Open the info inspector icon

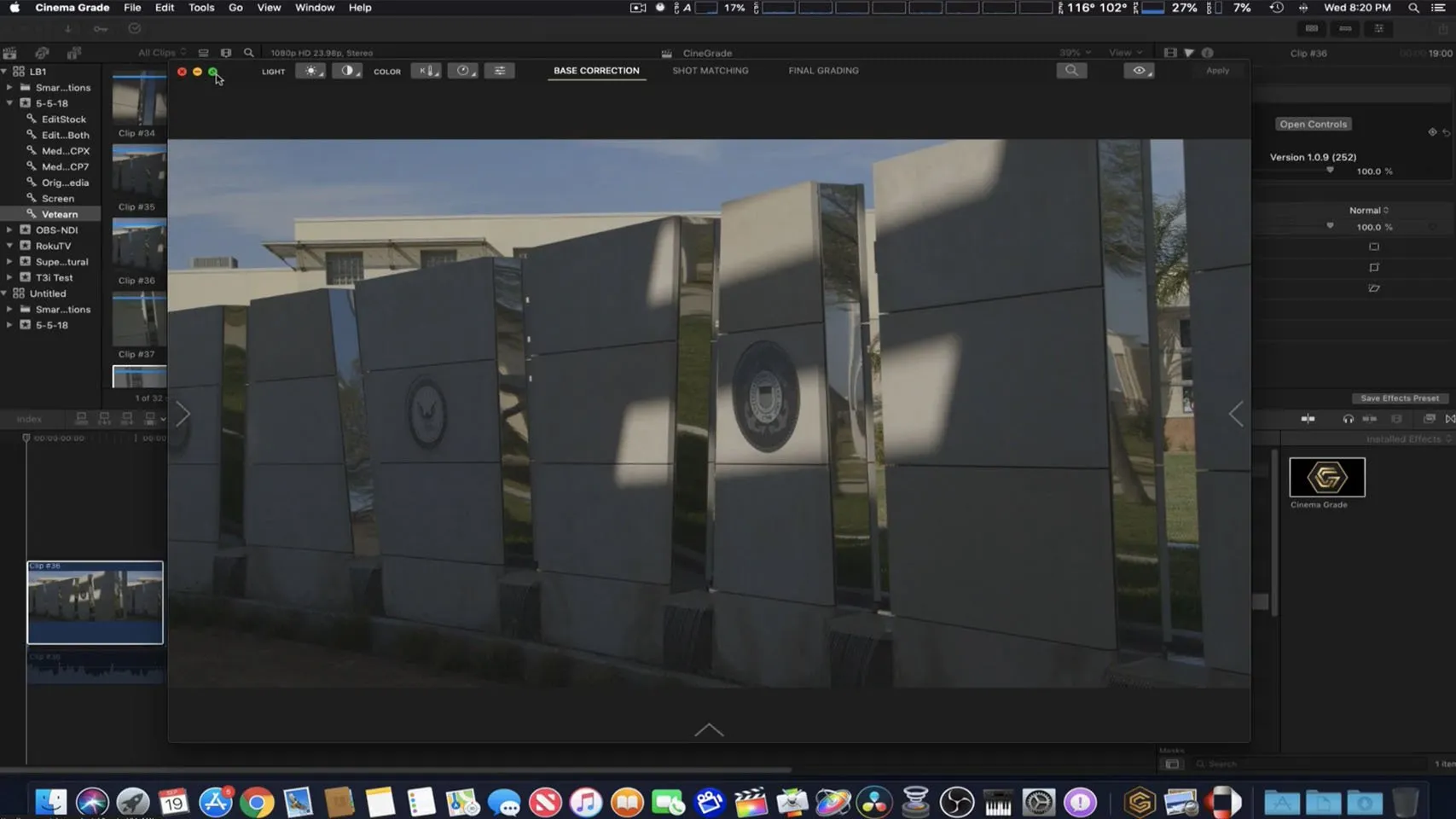click(x=1208, y=53)
